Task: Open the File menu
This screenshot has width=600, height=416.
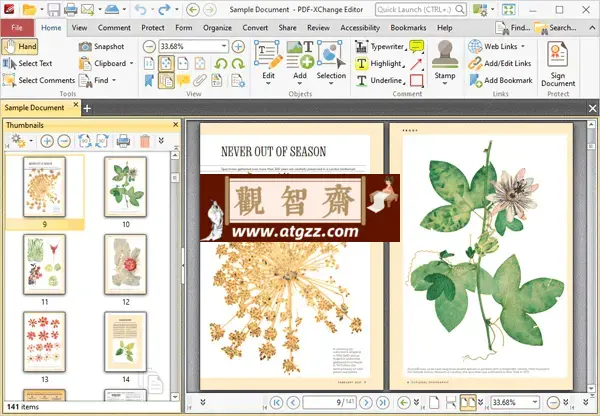Action: click(17, 28)
